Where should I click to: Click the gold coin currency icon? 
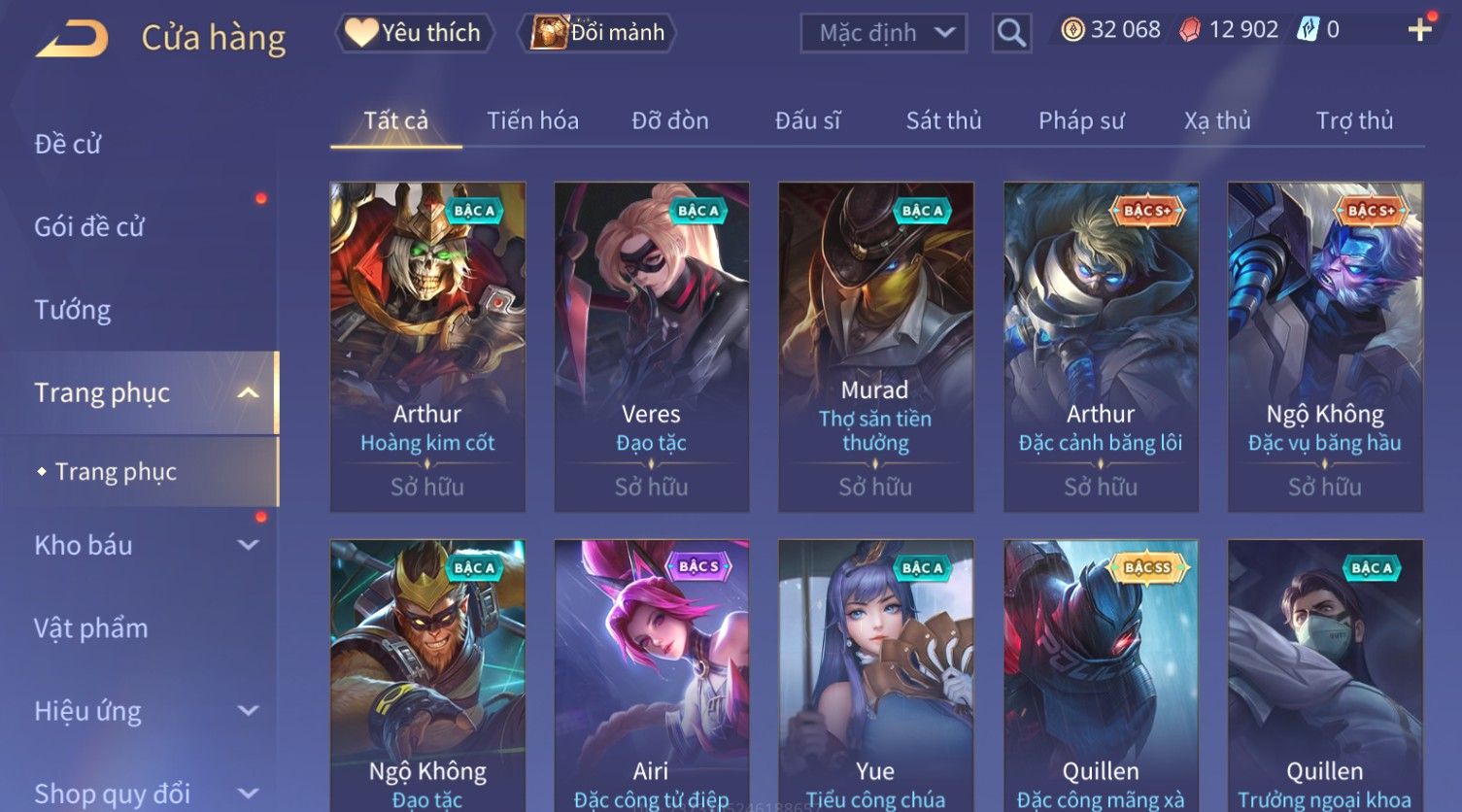(x=1072, y=30)
